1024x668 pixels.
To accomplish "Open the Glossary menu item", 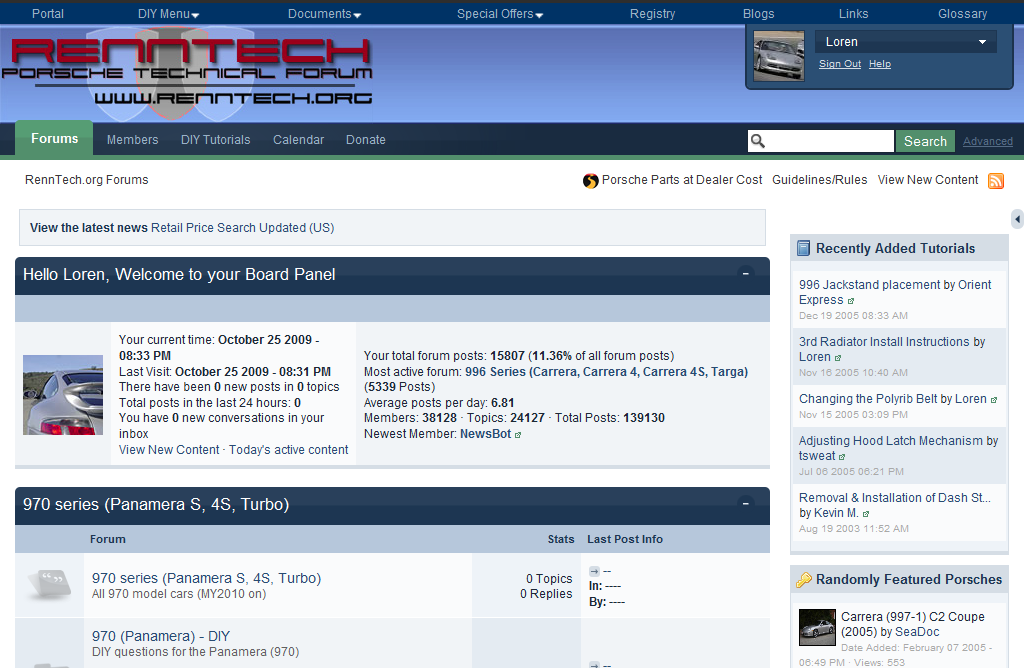I will tap(963, 14).
